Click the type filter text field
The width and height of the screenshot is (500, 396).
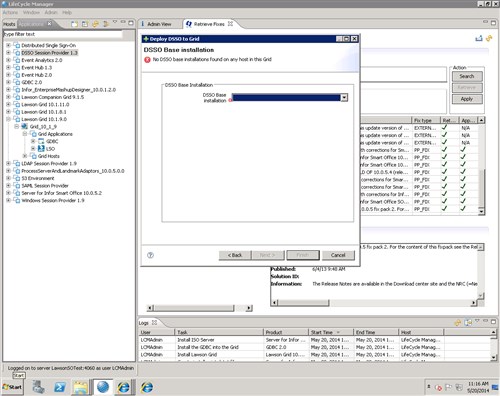tap(63, 34)
